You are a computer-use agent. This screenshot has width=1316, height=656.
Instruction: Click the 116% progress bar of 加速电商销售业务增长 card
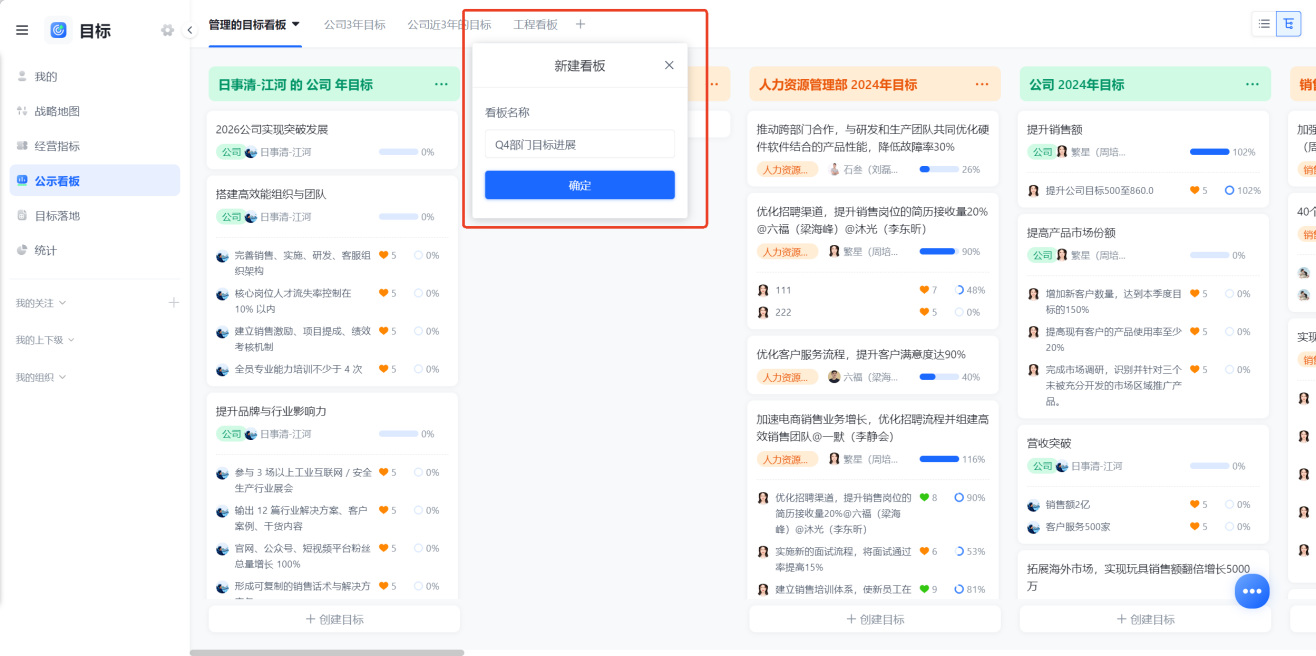tap(938, 459)
